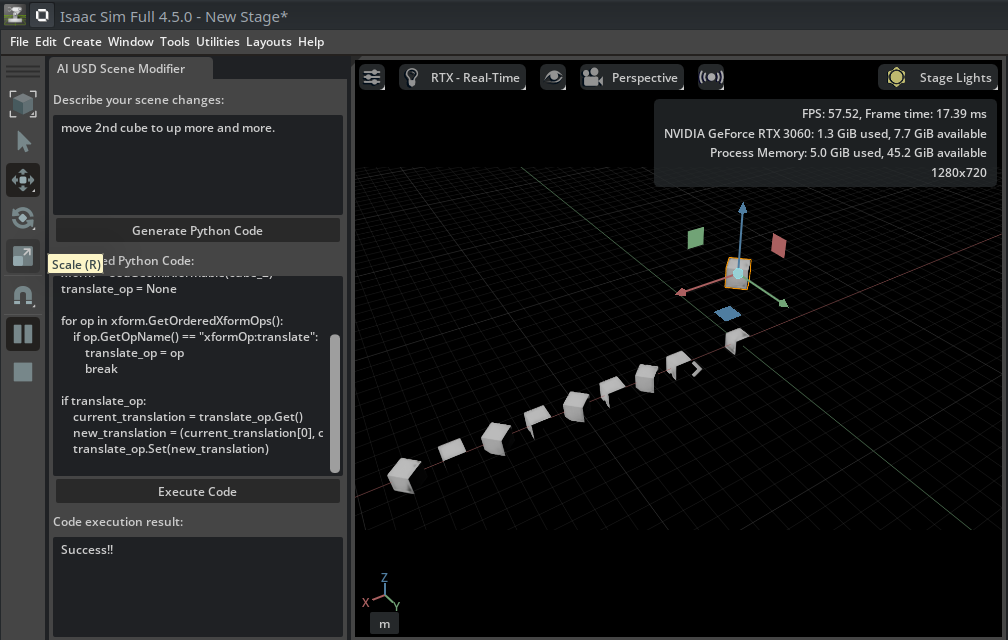The height and width of the screenshot is (640, 1008).
Task: Open the Edit menu
Action: pyautogui.click(x=46, y=42)
